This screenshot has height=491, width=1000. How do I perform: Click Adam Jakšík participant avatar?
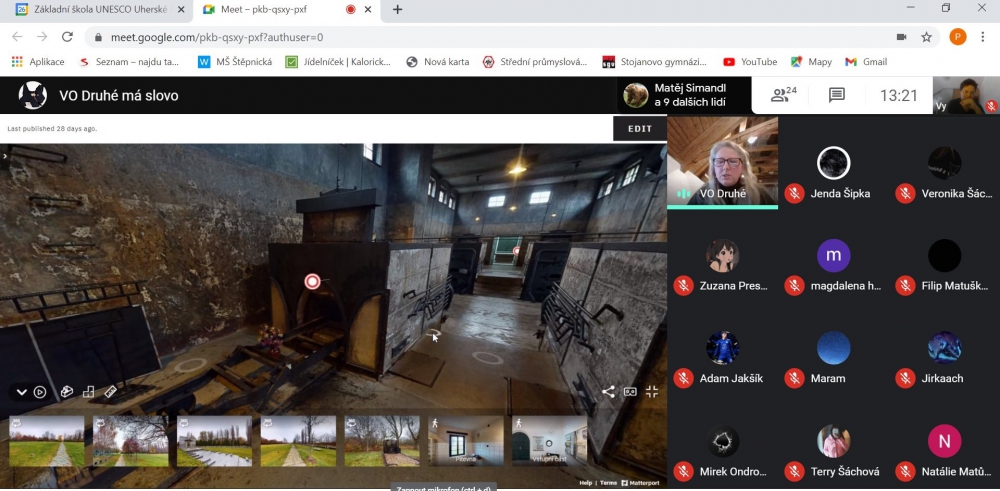coord(722,348)
